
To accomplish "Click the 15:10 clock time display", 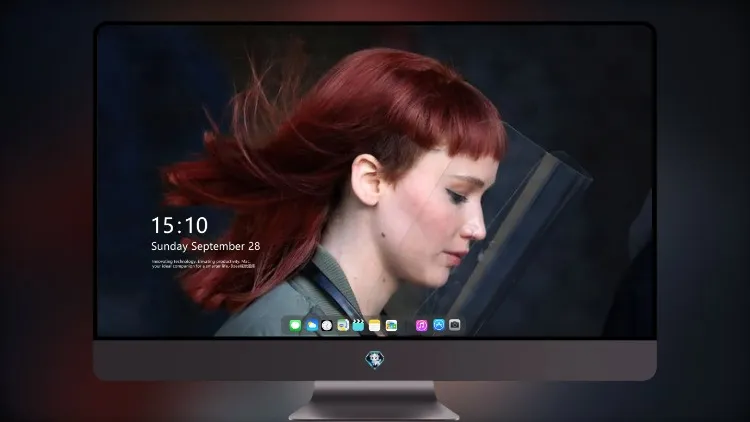I will [180, 225].
